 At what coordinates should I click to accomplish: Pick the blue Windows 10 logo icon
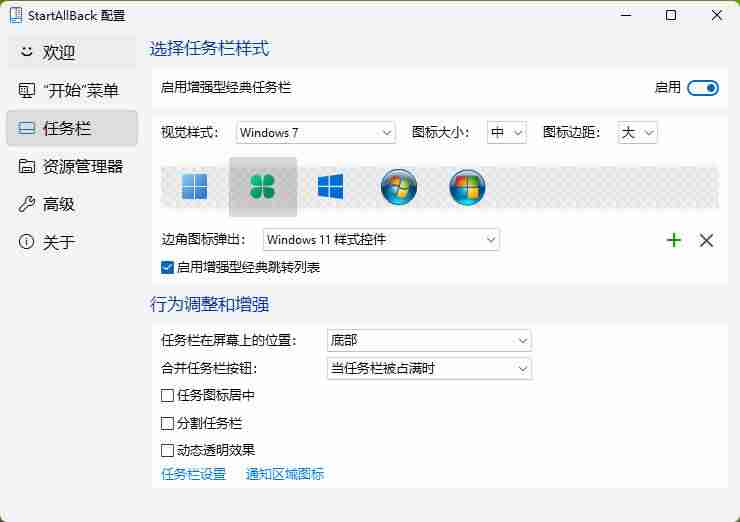click(x=330, y=187)
